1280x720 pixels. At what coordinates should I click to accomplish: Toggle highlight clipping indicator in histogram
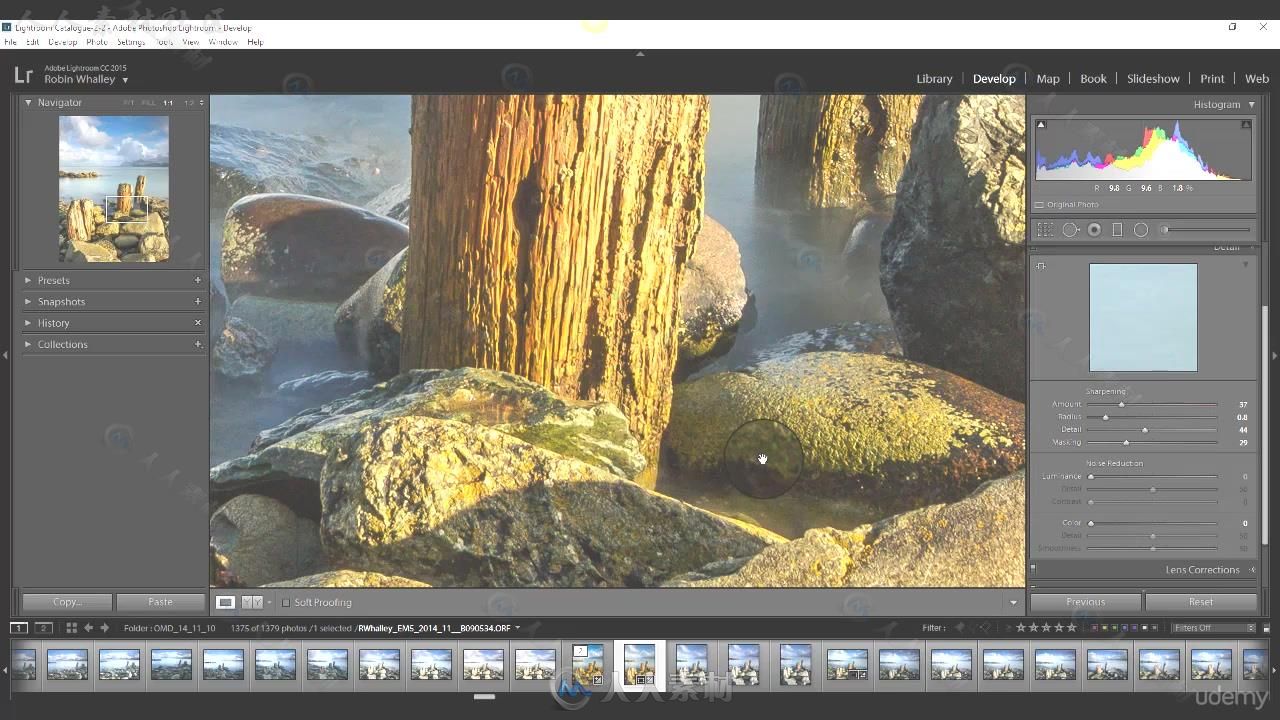tap(1246, 125)
